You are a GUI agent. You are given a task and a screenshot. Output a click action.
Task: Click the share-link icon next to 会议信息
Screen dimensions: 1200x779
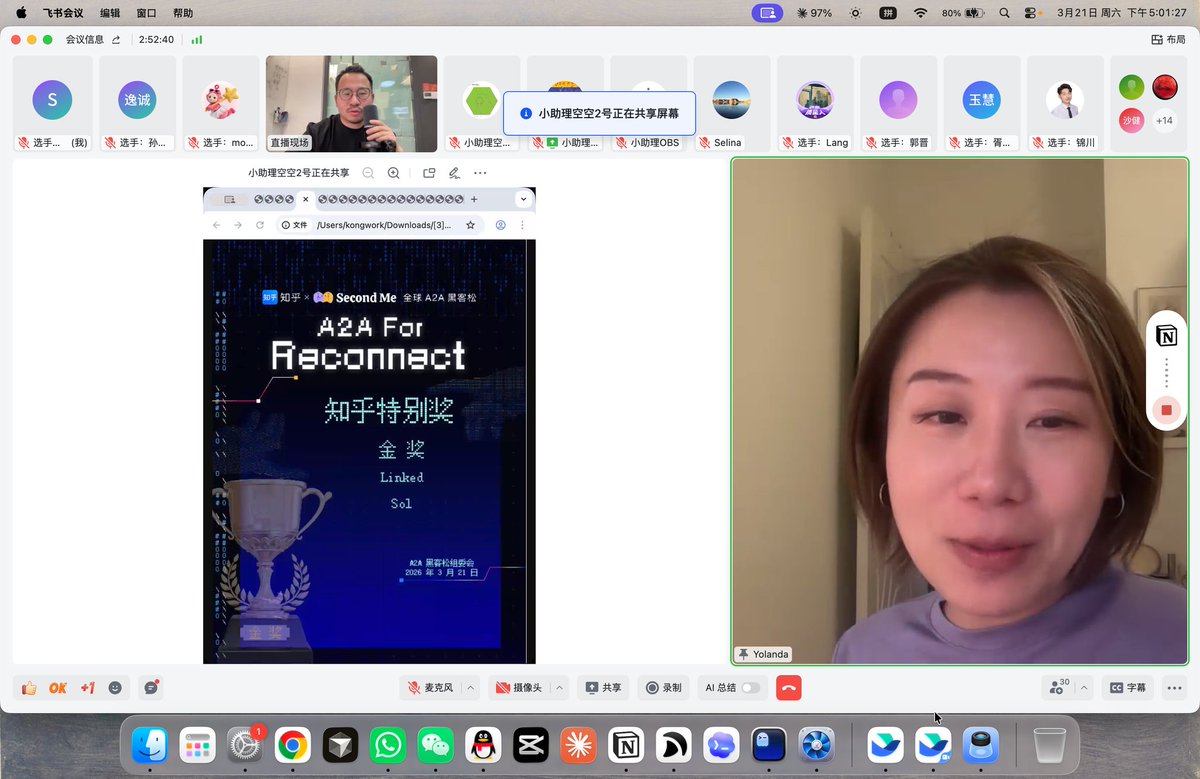(116, 40)
